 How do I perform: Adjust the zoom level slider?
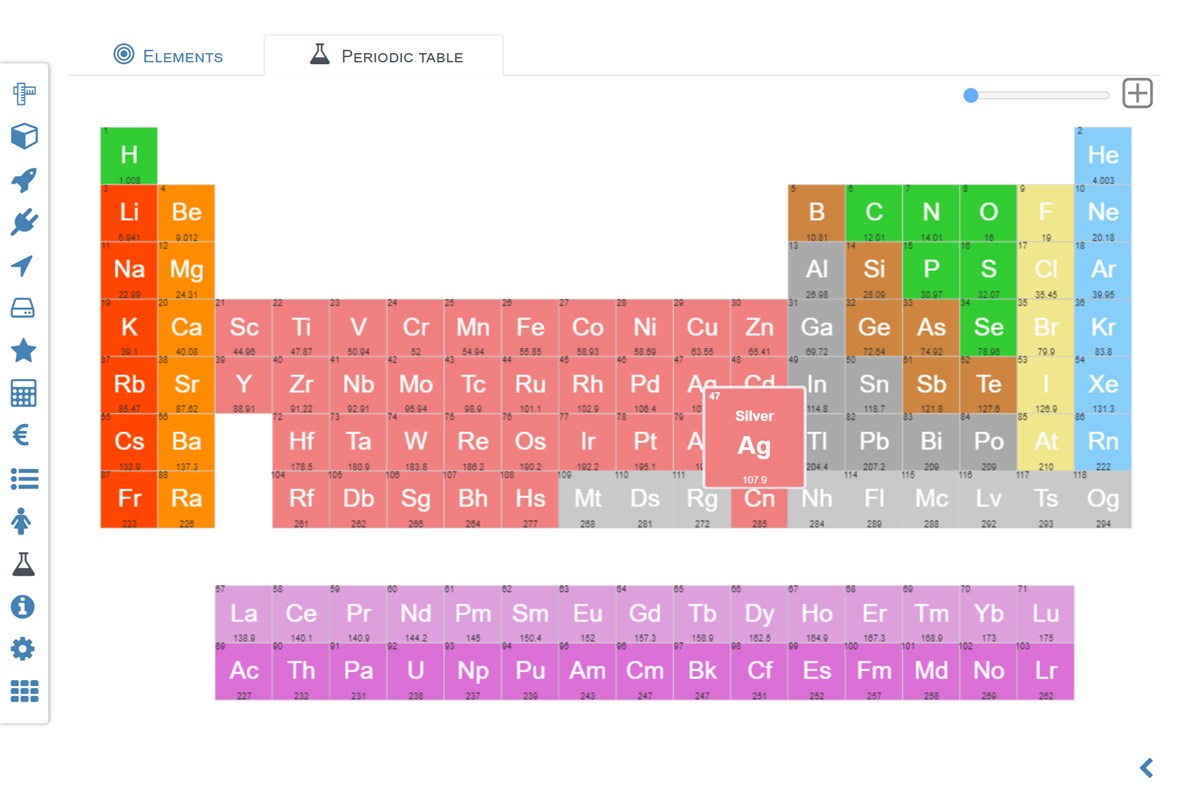pos(970,95)
